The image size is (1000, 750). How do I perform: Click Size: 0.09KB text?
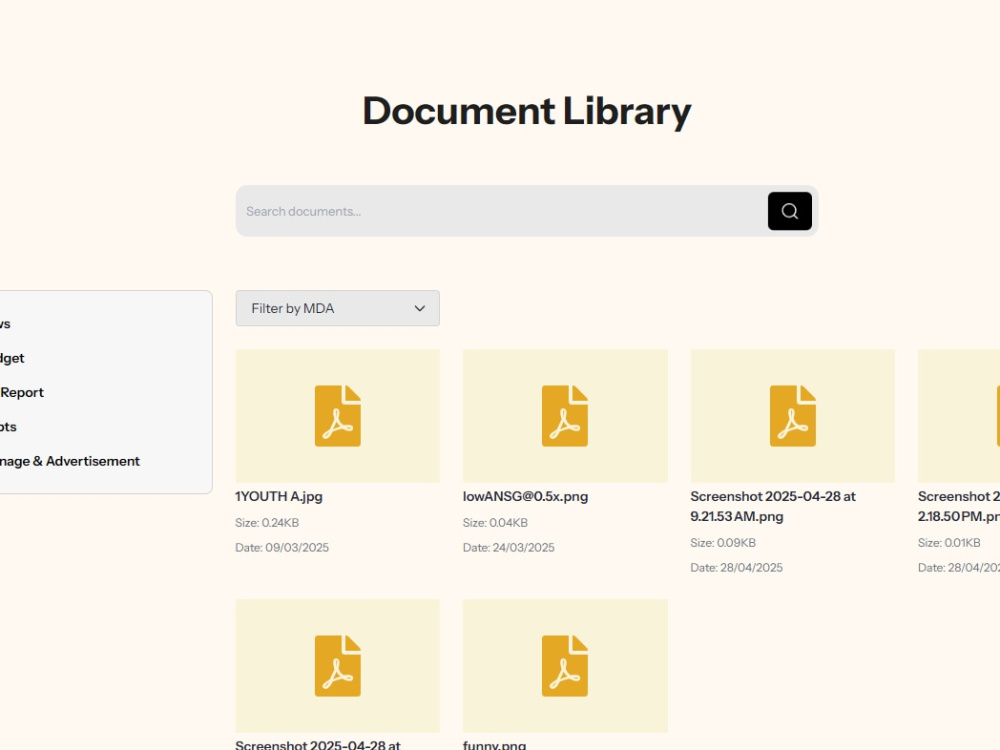pyautogui.click(x=723, y=543)
